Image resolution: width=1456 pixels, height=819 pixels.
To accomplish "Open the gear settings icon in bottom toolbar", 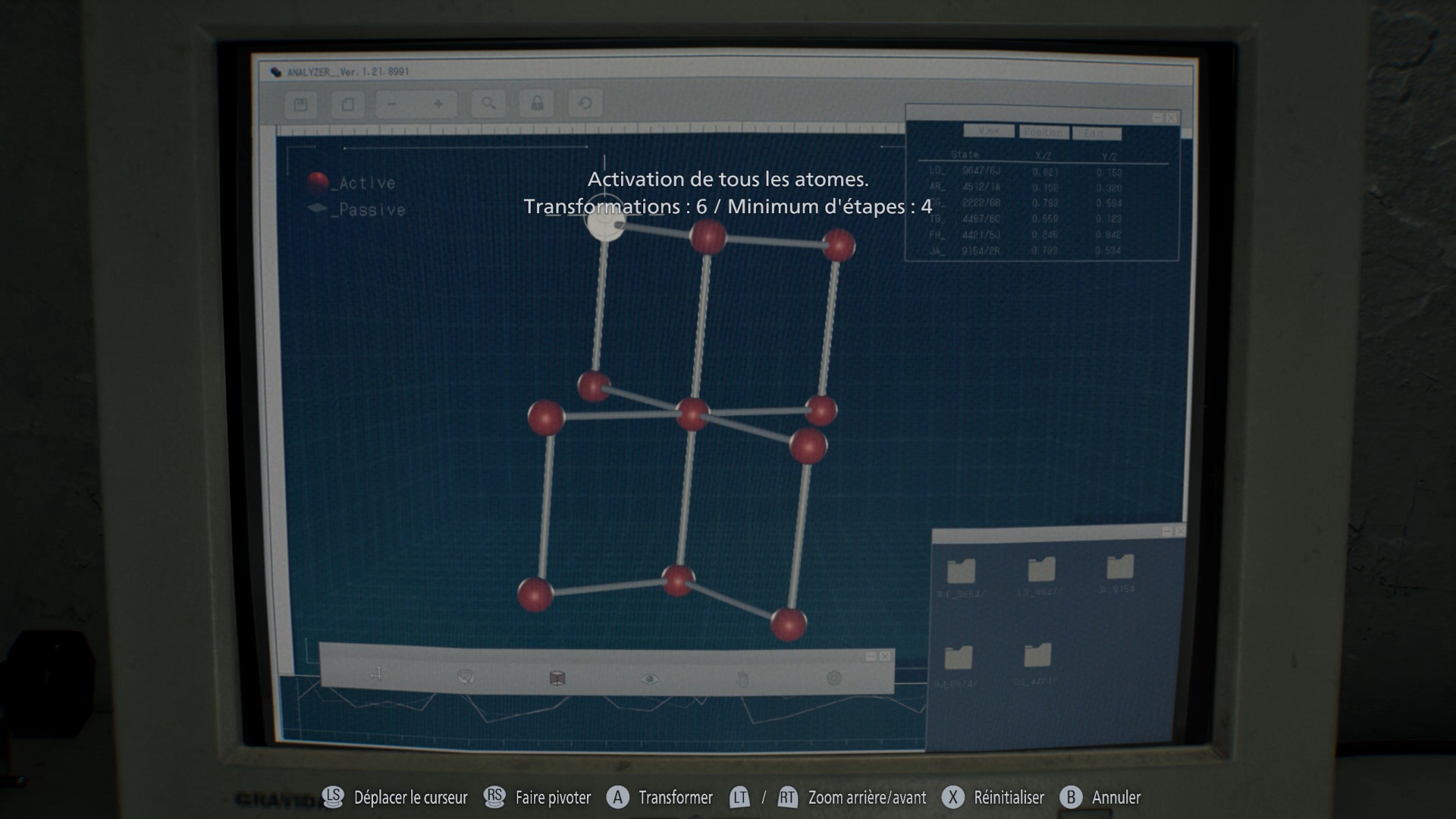I will 833,677.
